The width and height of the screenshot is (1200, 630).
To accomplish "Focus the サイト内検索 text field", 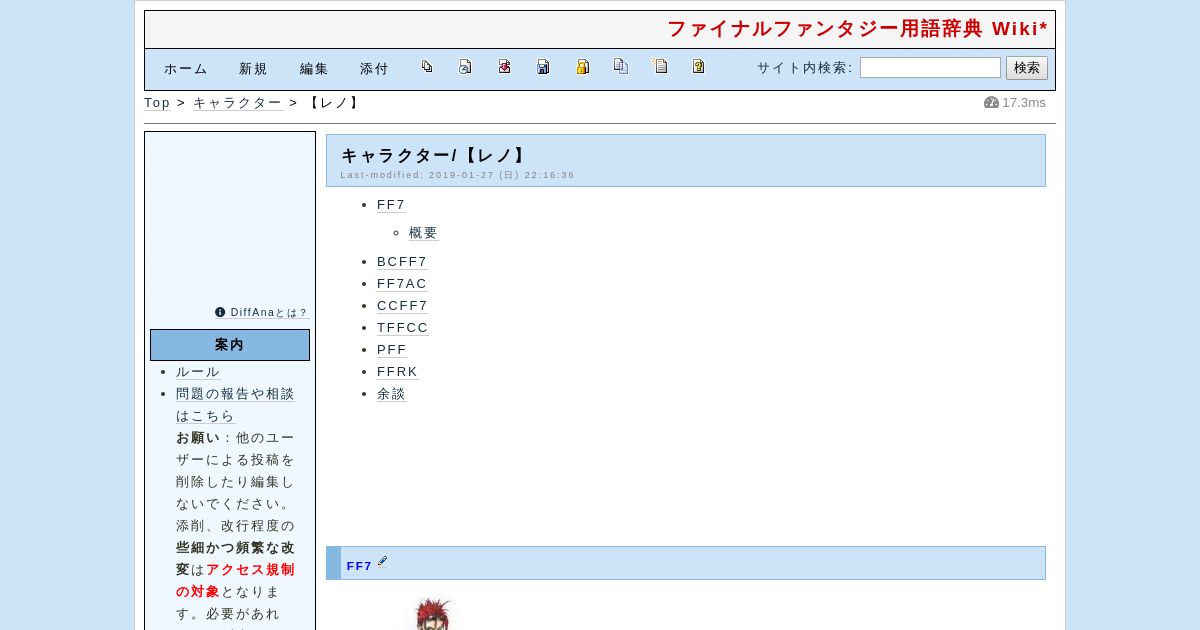I will [x=930, y=68].
